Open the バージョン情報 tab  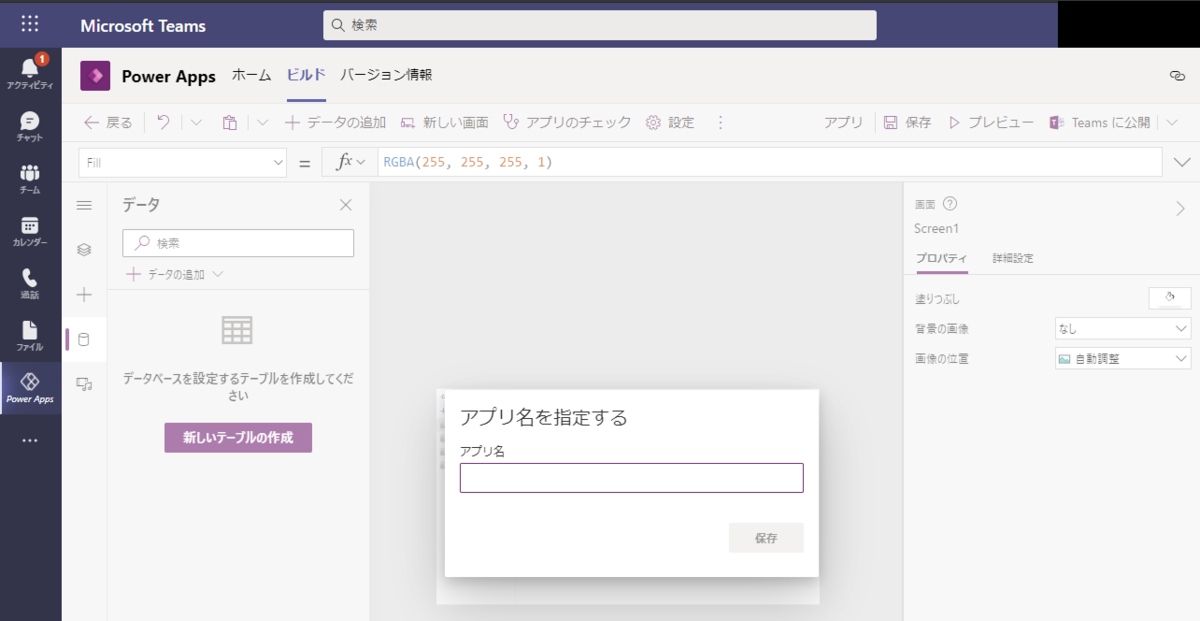pos(385,75)
